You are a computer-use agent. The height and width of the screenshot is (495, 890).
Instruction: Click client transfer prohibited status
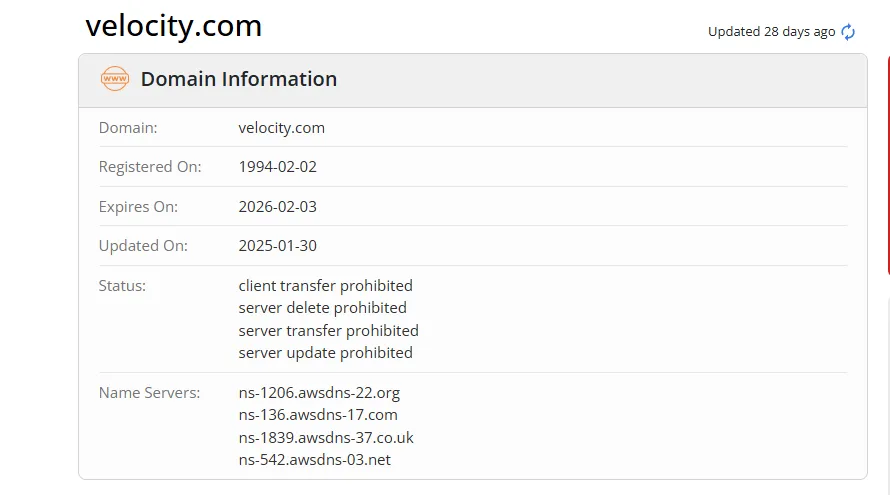coord(325,286)
